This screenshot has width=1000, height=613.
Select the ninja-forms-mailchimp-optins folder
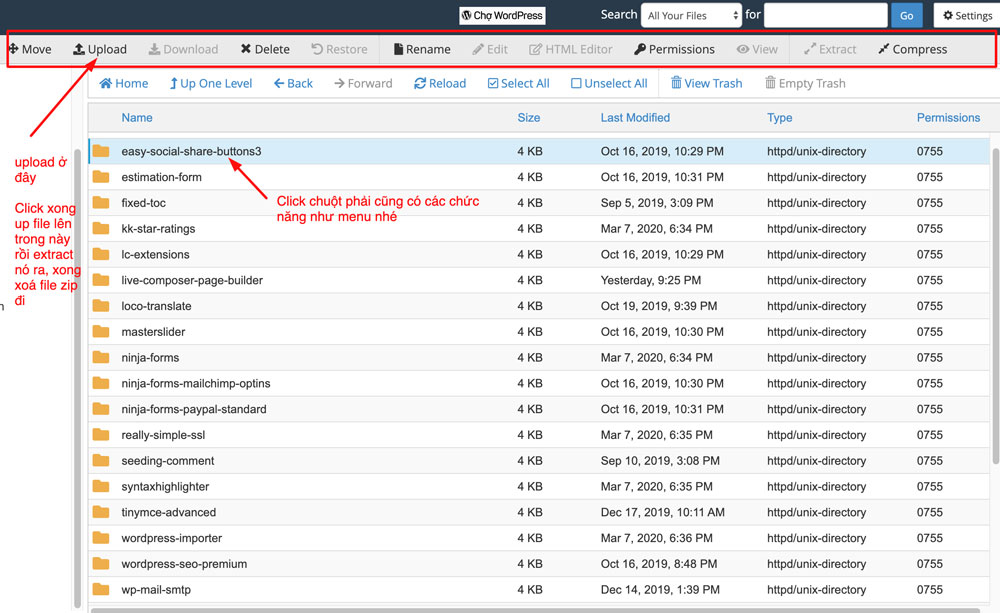196,383
